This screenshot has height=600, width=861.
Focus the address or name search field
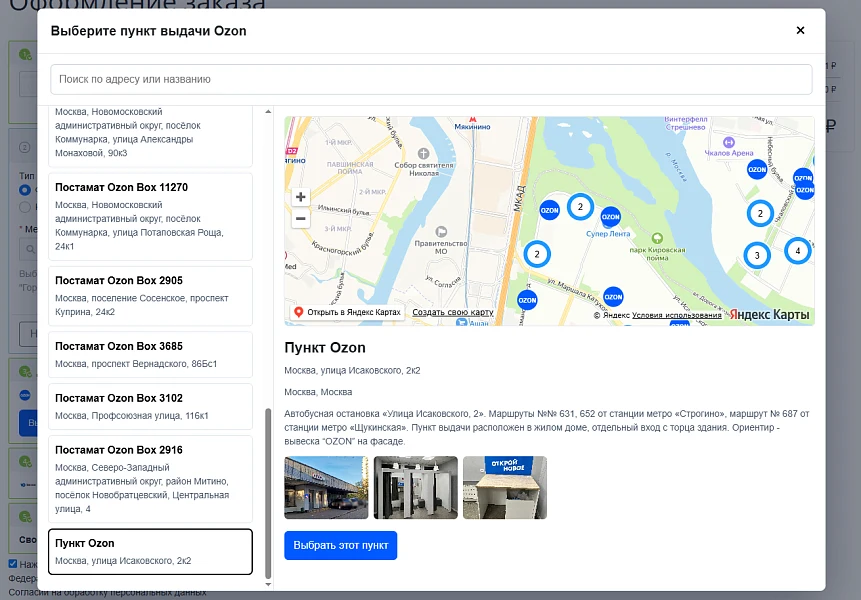click(431, 79)
